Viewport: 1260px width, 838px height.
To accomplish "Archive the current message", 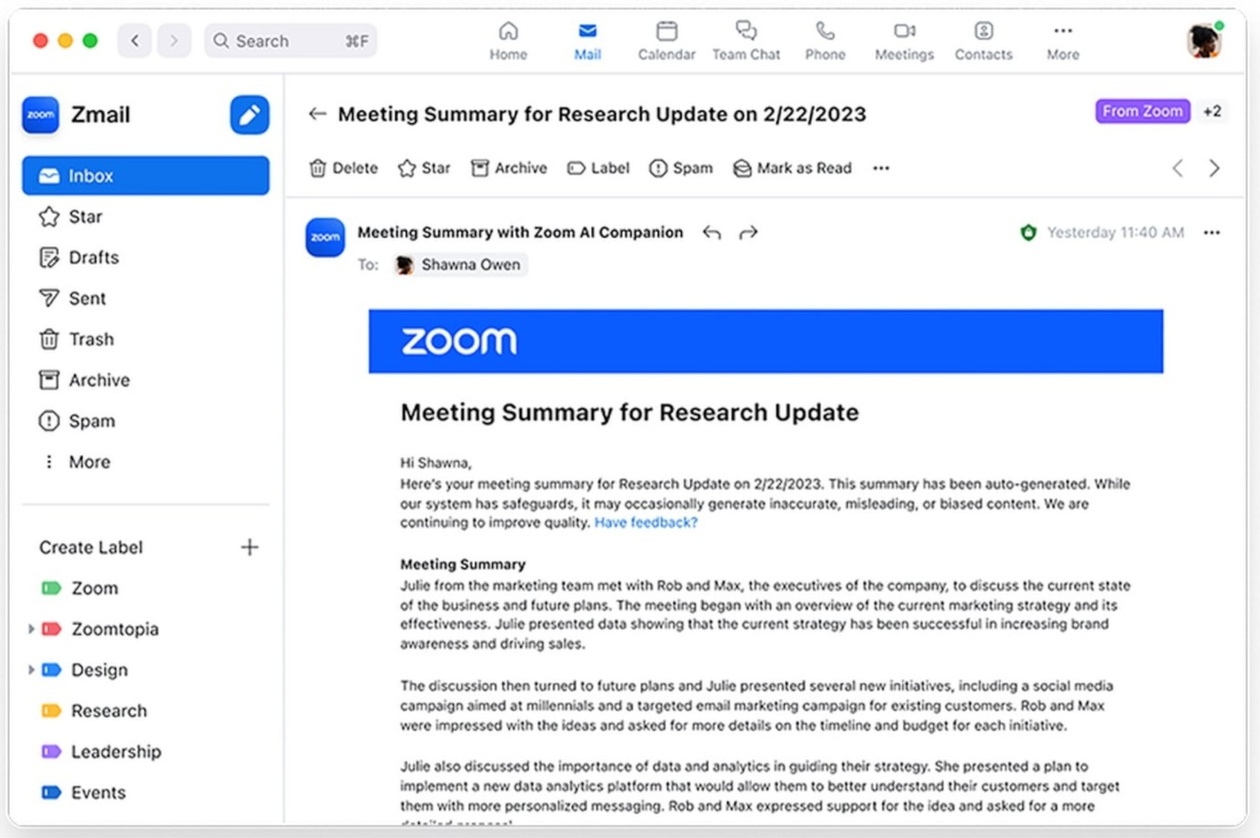I will [x=509, y=168].
